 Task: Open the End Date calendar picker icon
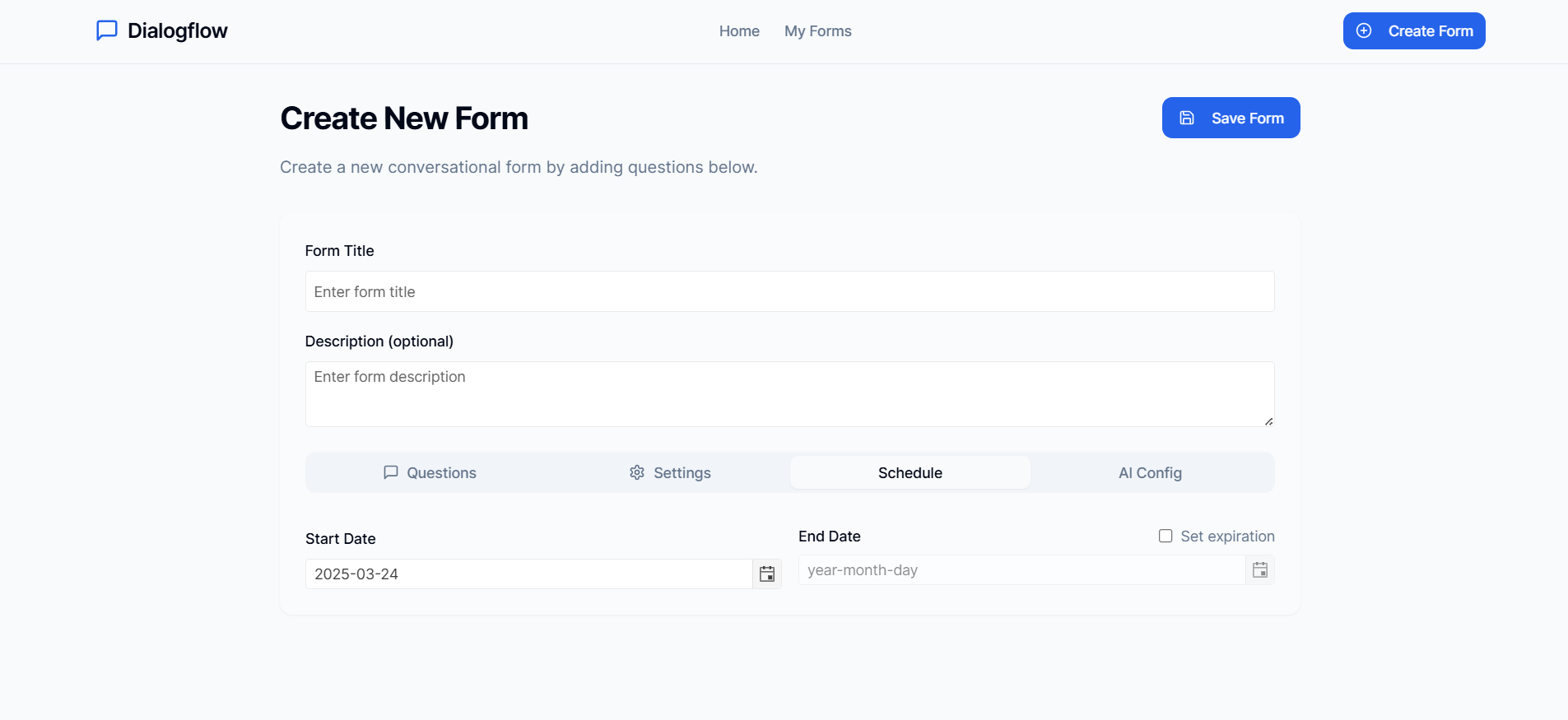click(x=1260, y=569)
